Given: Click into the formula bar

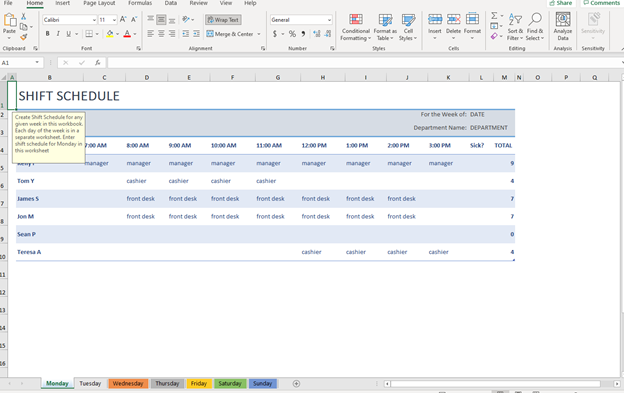Looking at the screenshot, I should tap(364, 62).
